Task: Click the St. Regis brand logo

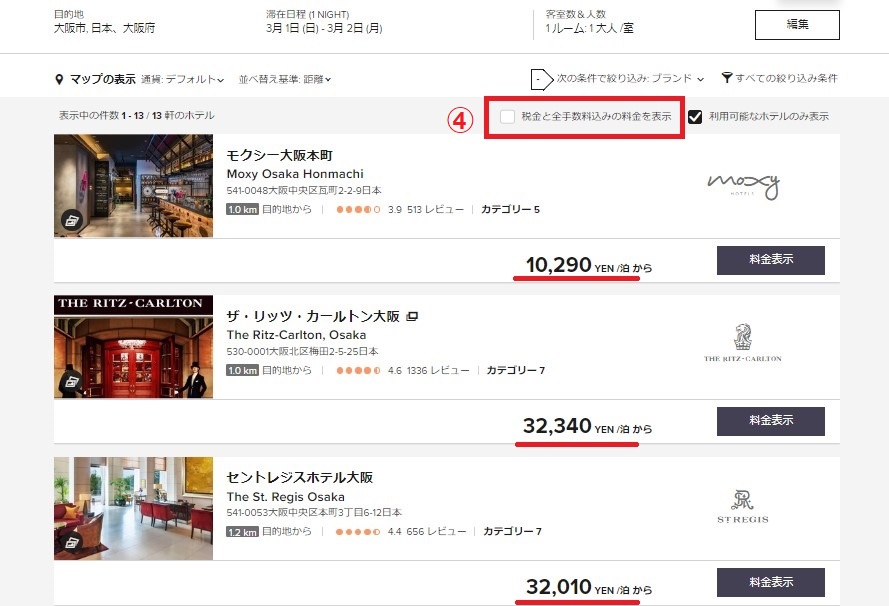Action: (743, 507)
